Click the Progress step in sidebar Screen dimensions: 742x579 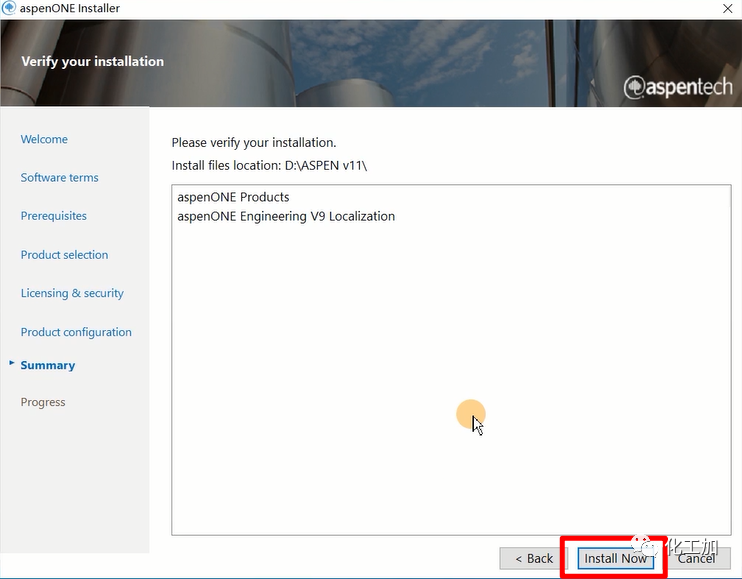[43, 402]
